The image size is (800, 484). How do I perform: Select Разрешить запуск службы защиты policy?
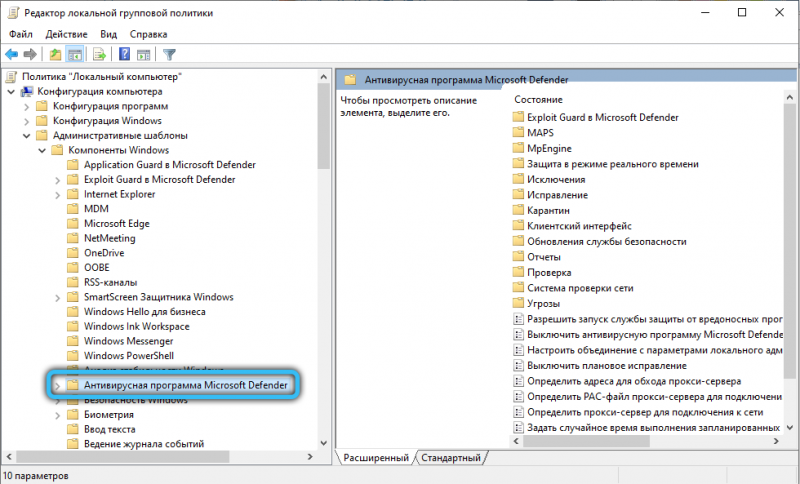click(x=655, y=319)
